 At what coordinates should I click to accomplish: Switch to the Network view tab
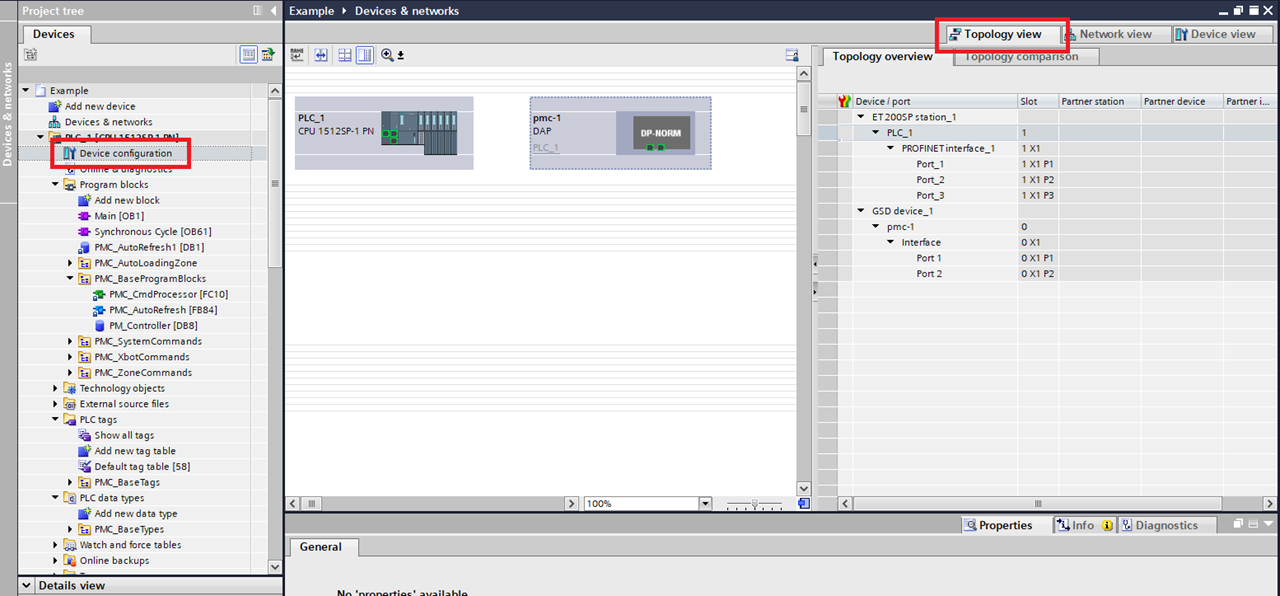click(x=1114, y=33)
